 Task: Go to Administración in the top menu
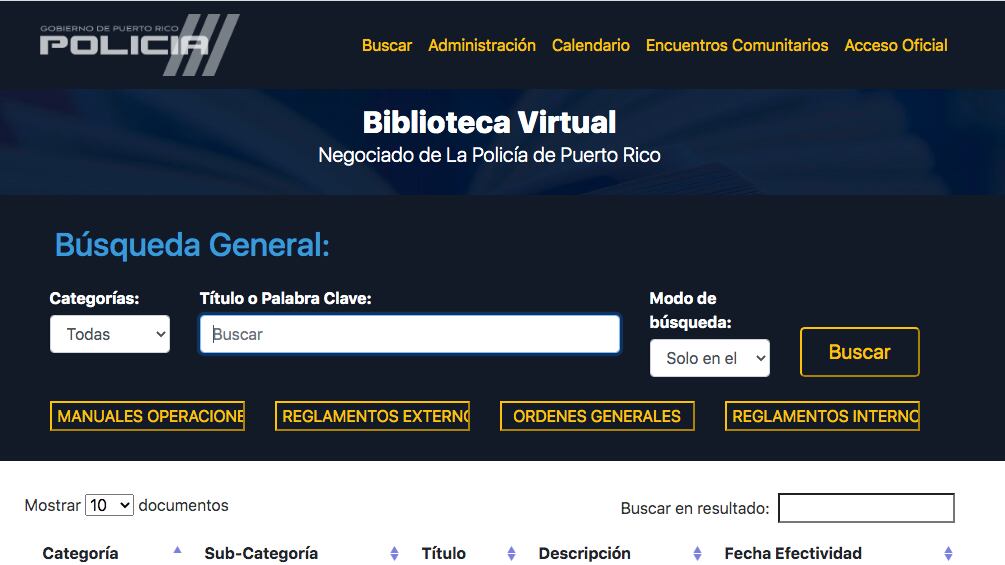482,45
